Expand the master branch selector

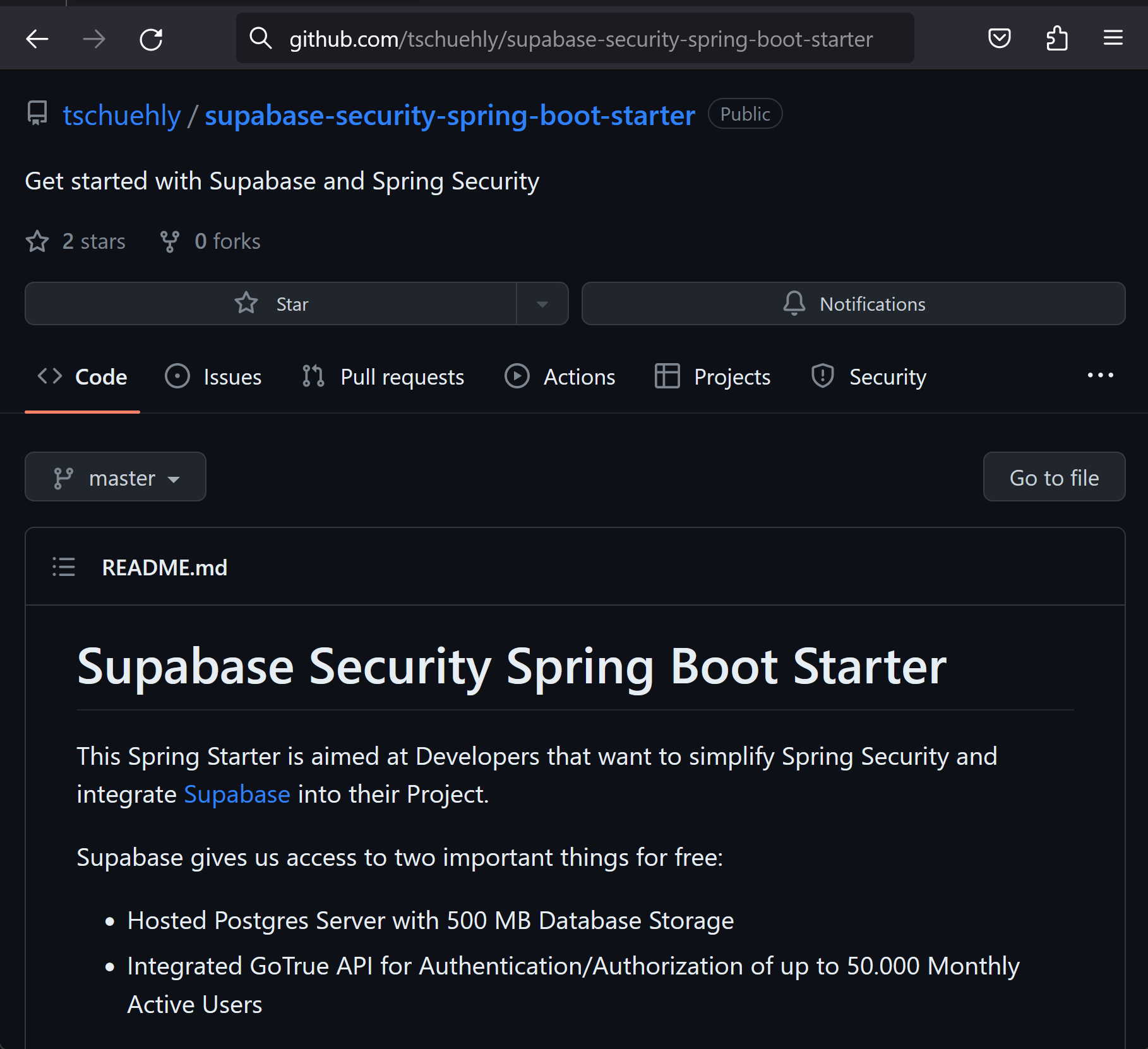116,477
